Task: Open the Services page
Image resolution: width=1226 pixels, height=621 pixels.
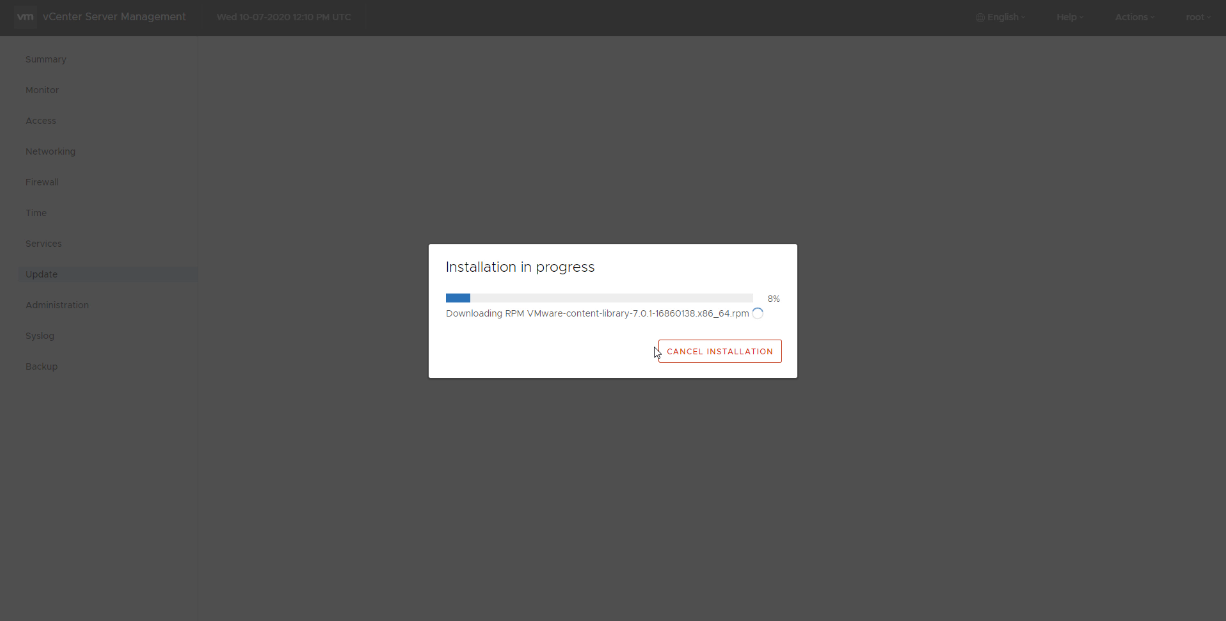Action: (43, 244)
